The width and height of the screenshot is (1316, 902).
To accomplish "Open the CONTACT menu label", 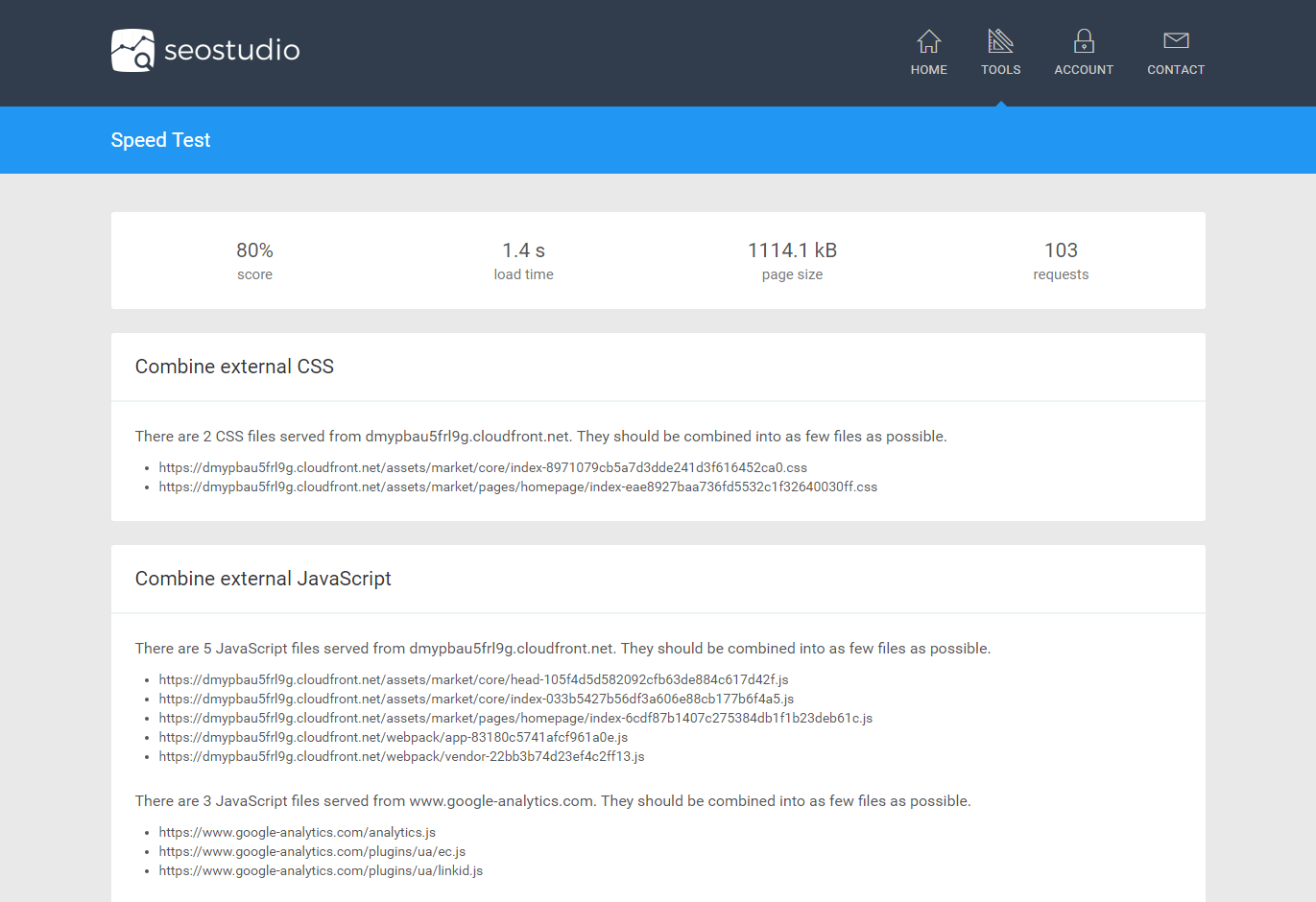I will 1176,70.
